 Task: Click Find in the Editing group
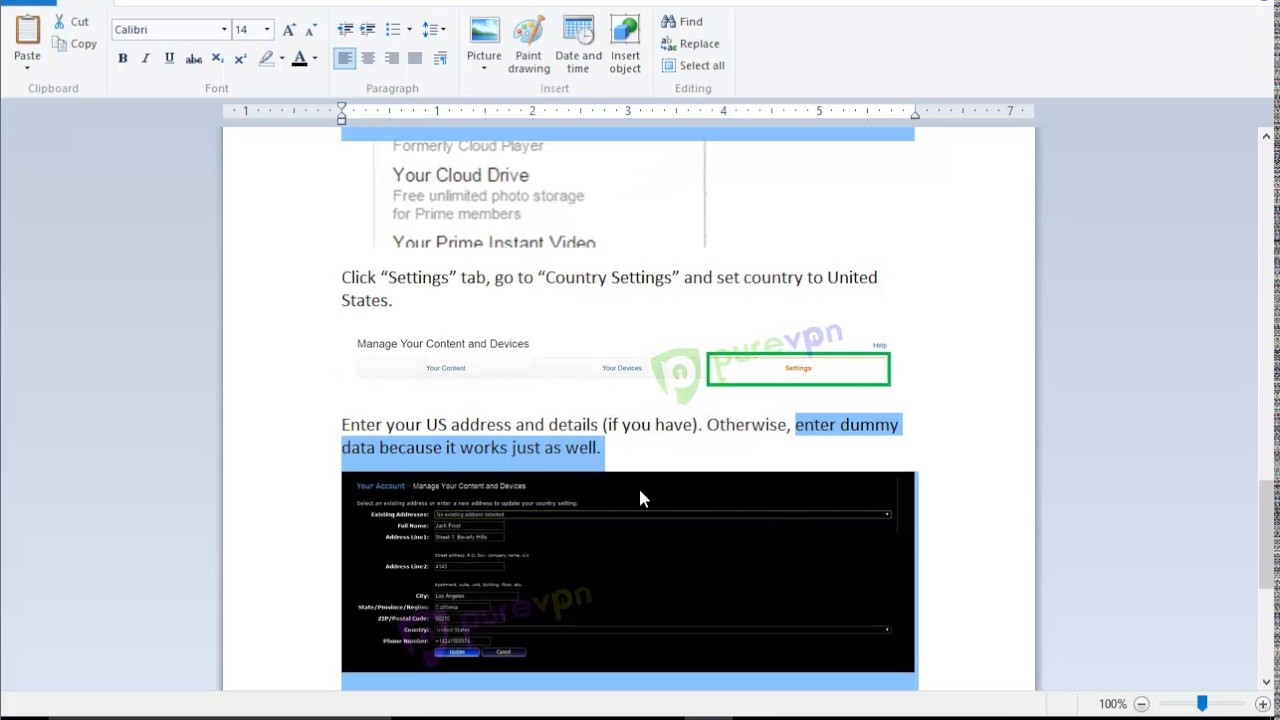point(682,22)
